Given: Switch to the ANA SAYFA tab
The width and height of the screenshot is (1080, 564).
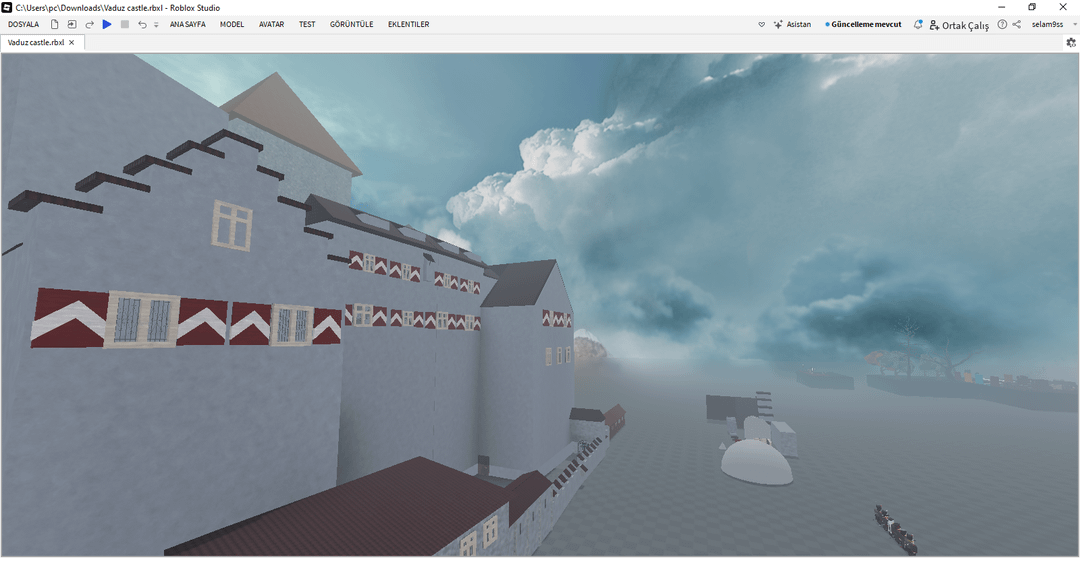Looking at the screenshot, I should pos(187,24).
